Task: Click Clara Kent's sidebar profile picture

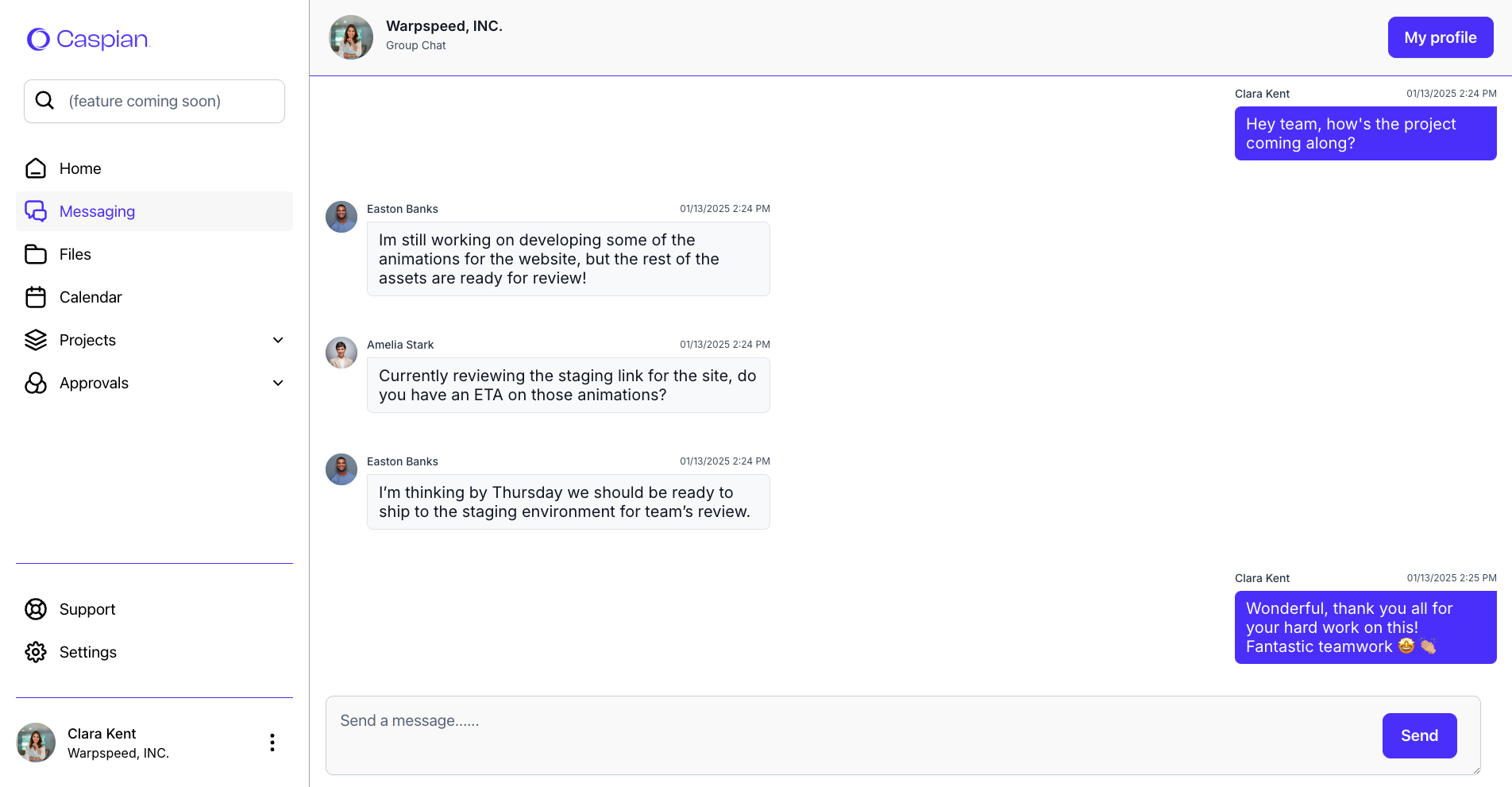Action: [x=36, y=743]
